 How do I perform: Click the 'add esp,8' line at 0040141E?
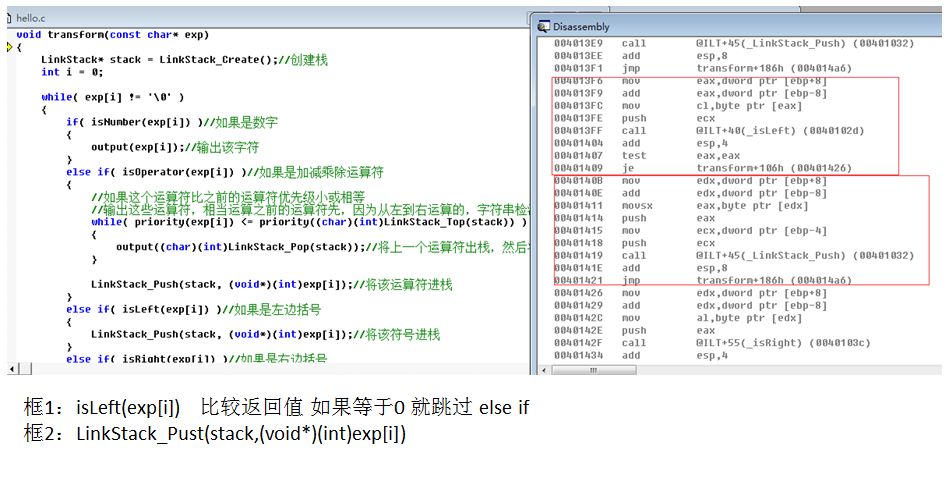coord(641,268)
